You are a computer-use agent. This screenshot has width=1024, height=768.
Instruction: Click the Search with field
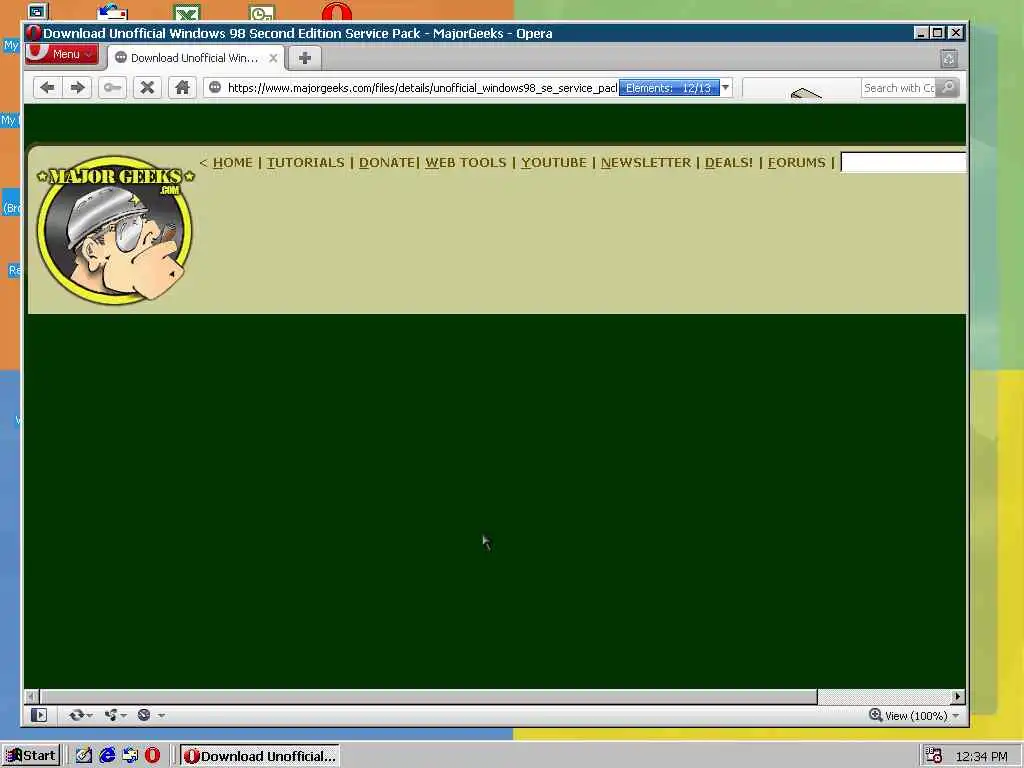click(x=899, y=88)
